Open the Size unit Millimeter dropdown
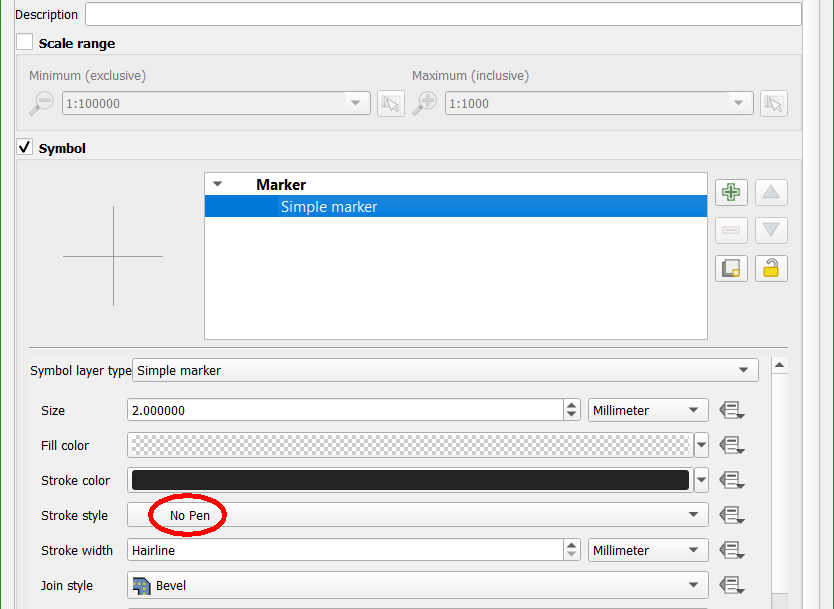Screen dimensions: 834x609 point(648,410)
